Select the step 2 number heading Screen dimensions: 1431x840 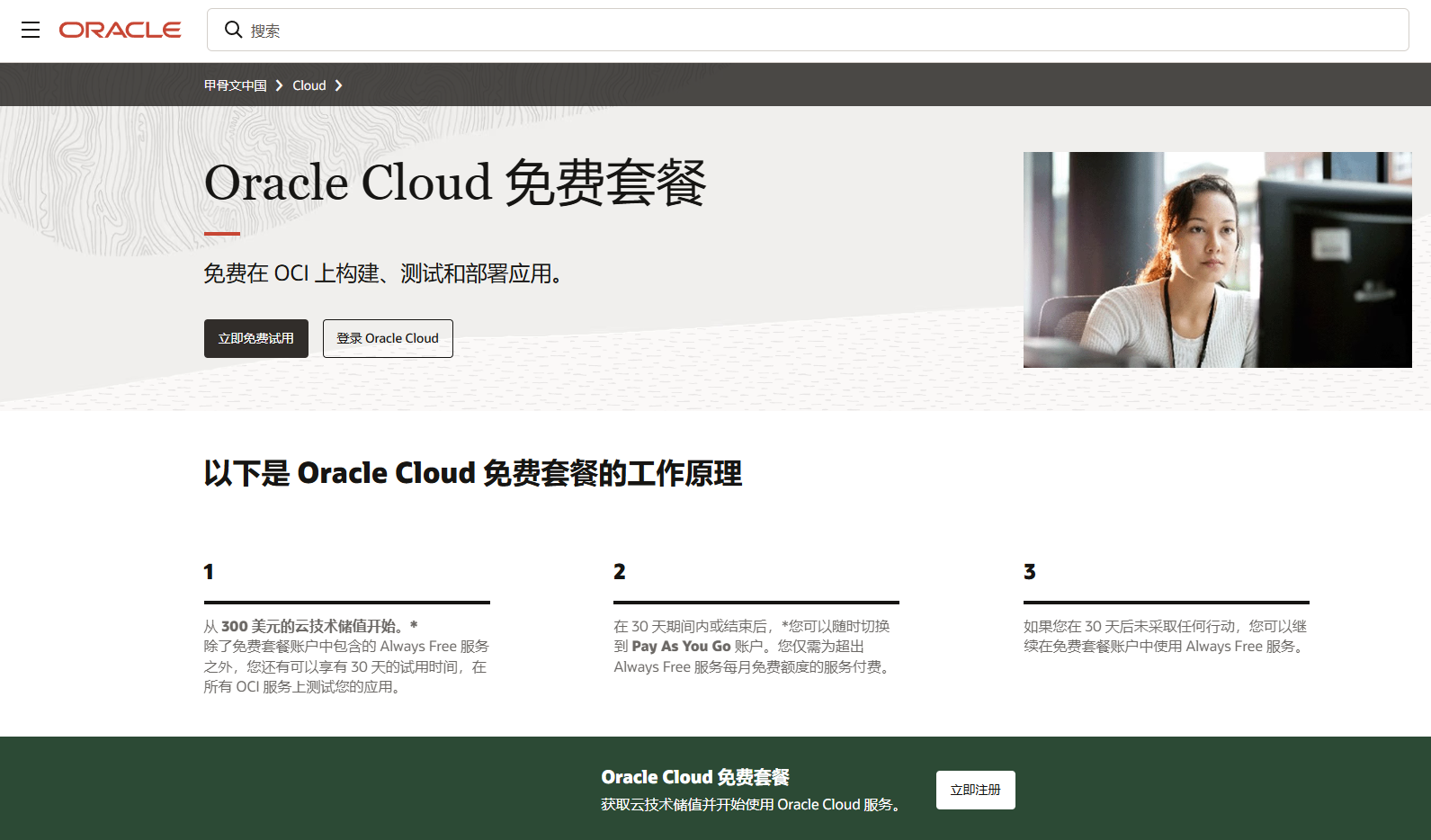click(620, 572)
